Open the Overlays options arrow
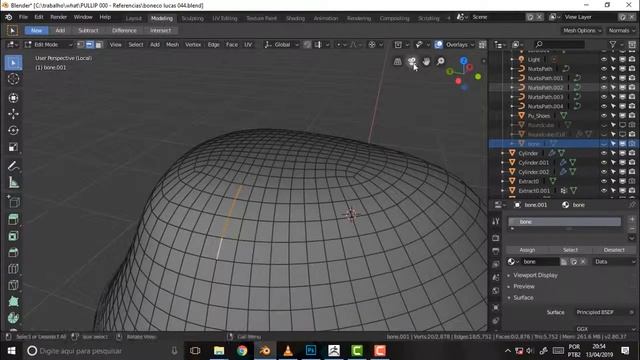The height and width of the screenshot is (360, 640). (x=472, y=44)
